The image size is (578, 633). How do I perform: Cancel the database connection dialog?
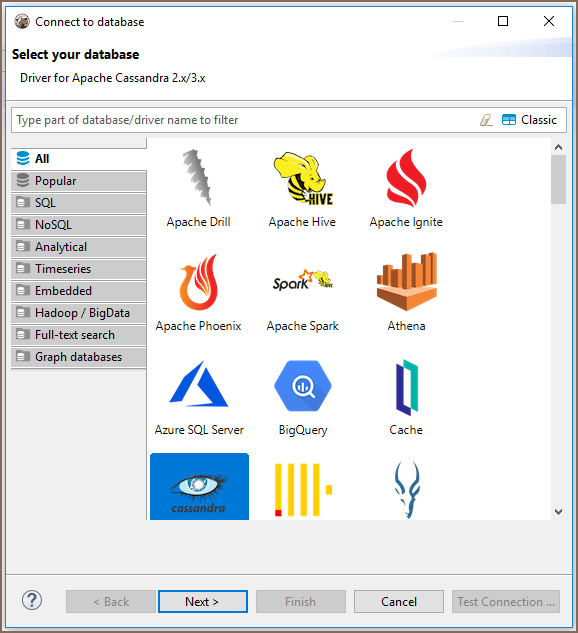click(399, 602)
